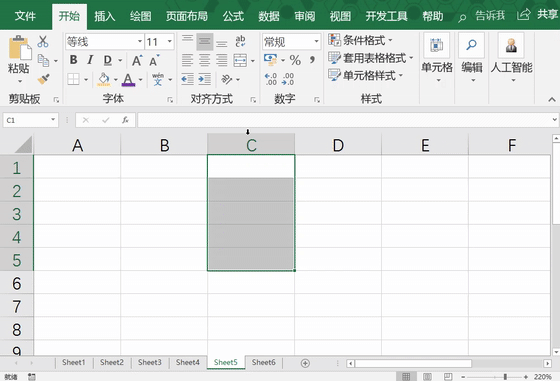Show phonetic guide wén icon
Image resolution: width=560 pixels, height=381 pixels.
point(158,79)
